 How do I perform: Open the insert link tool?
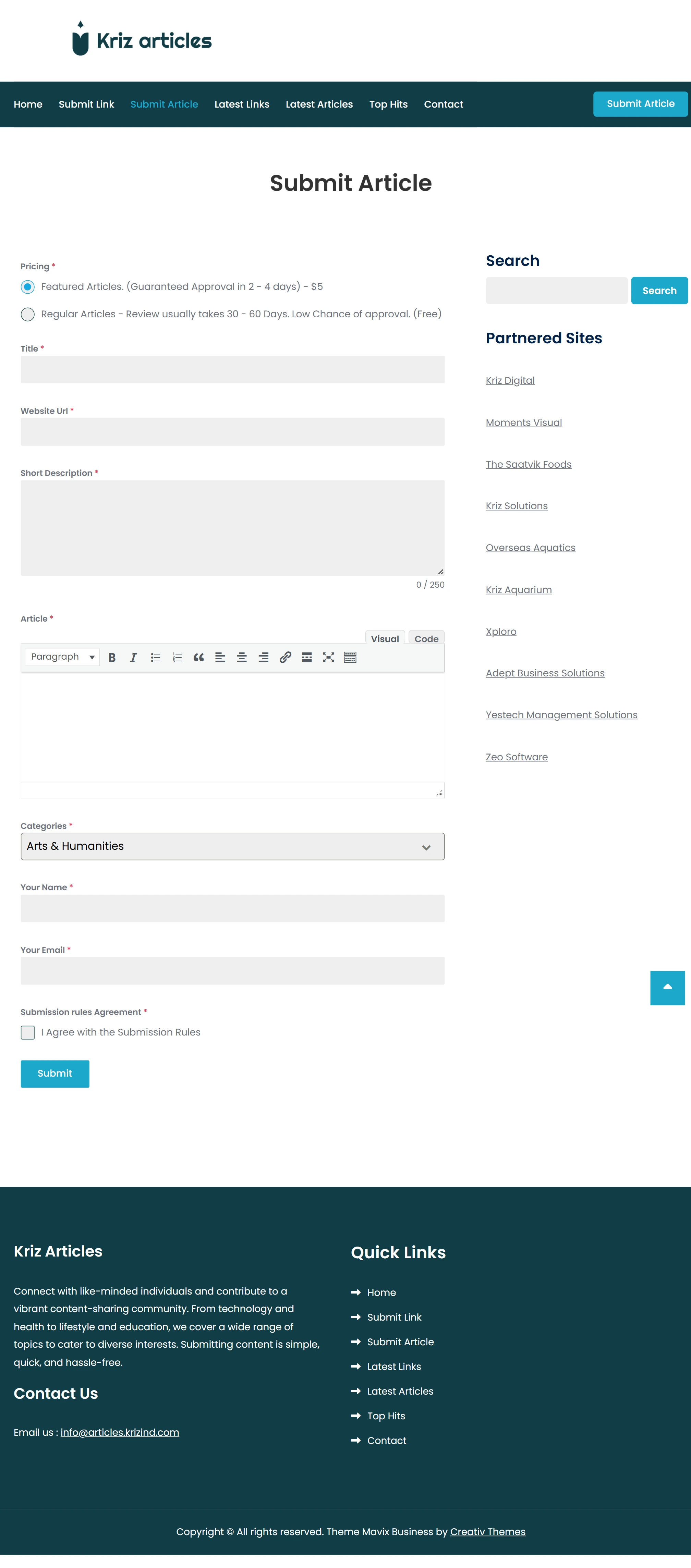[285, 658]
